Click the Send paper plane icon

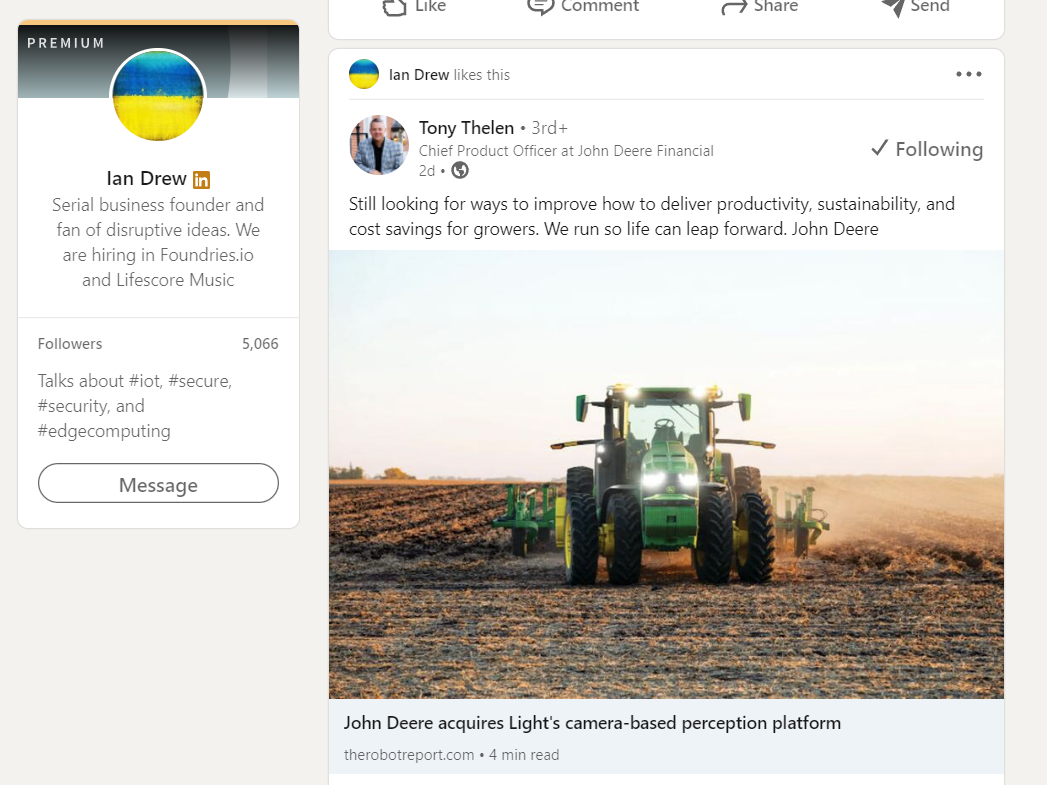(x=893, y=6)
